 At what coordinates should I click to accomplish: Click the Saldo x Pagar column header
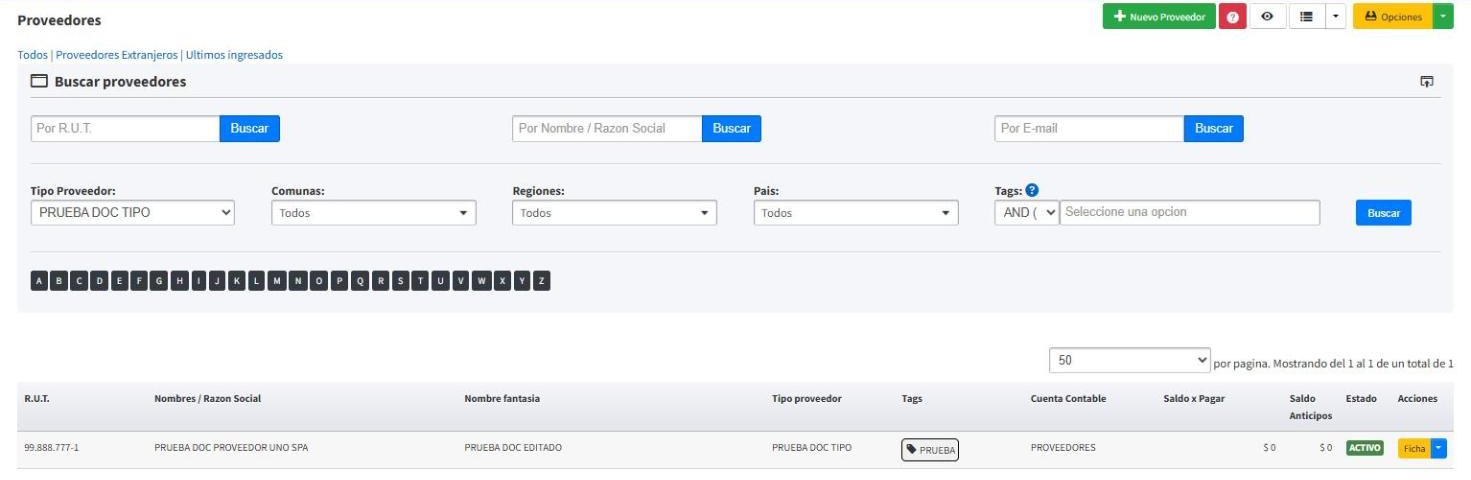pos(1194,398)
